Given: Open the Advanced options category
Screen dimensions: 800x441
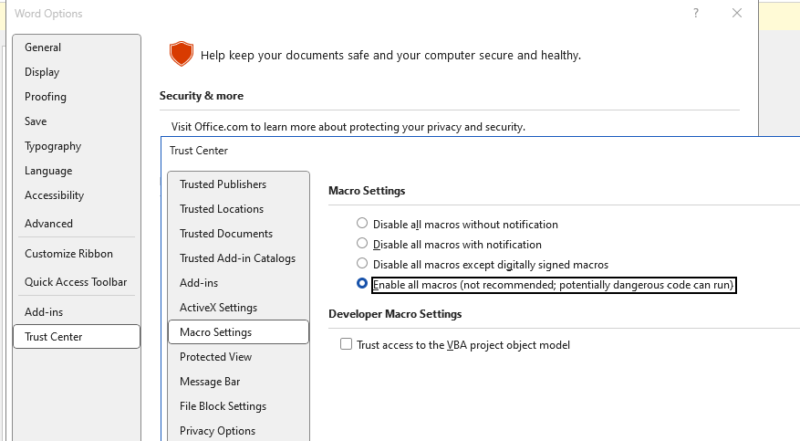Looking at the screenshot, I should [49, 224].
